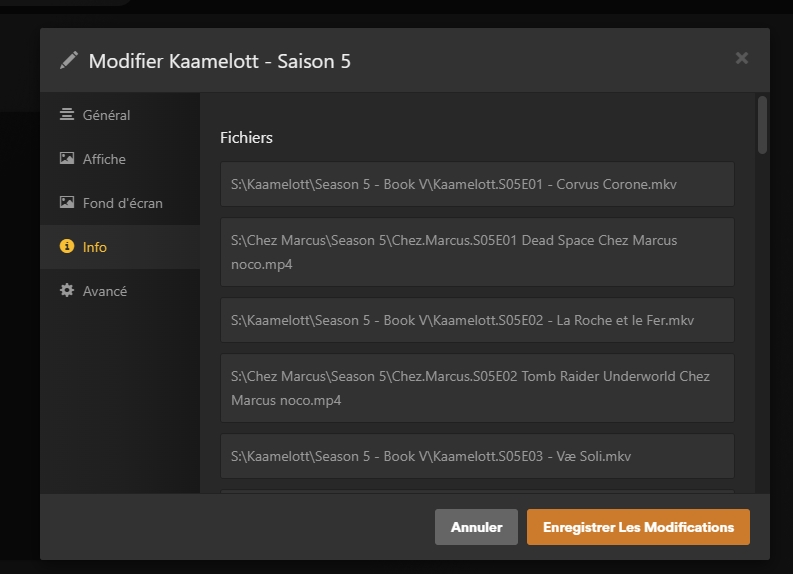Viewport: 793px width, 574px height.
Task: Click the Tomb Raider Underworld file path field
Action: click(477, 388)
